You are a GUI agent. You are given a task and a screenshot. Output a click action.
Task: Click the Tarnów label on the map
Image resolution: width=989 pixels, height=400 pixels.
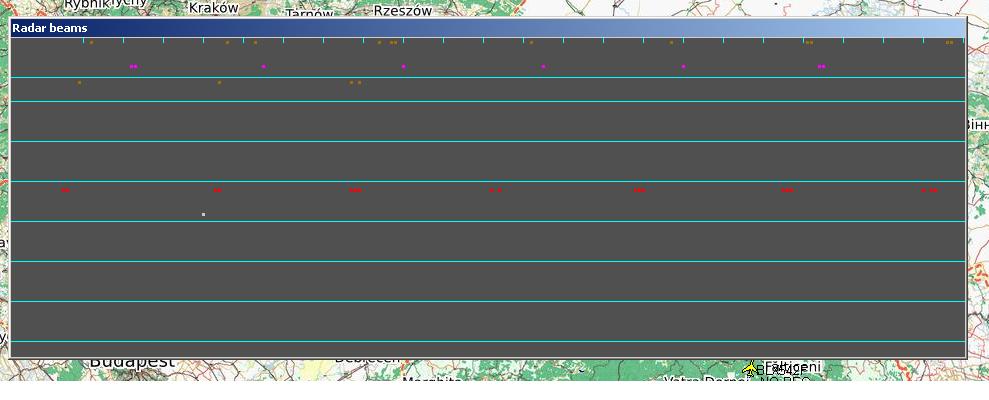pyautogui.click(x=309, y=14)
